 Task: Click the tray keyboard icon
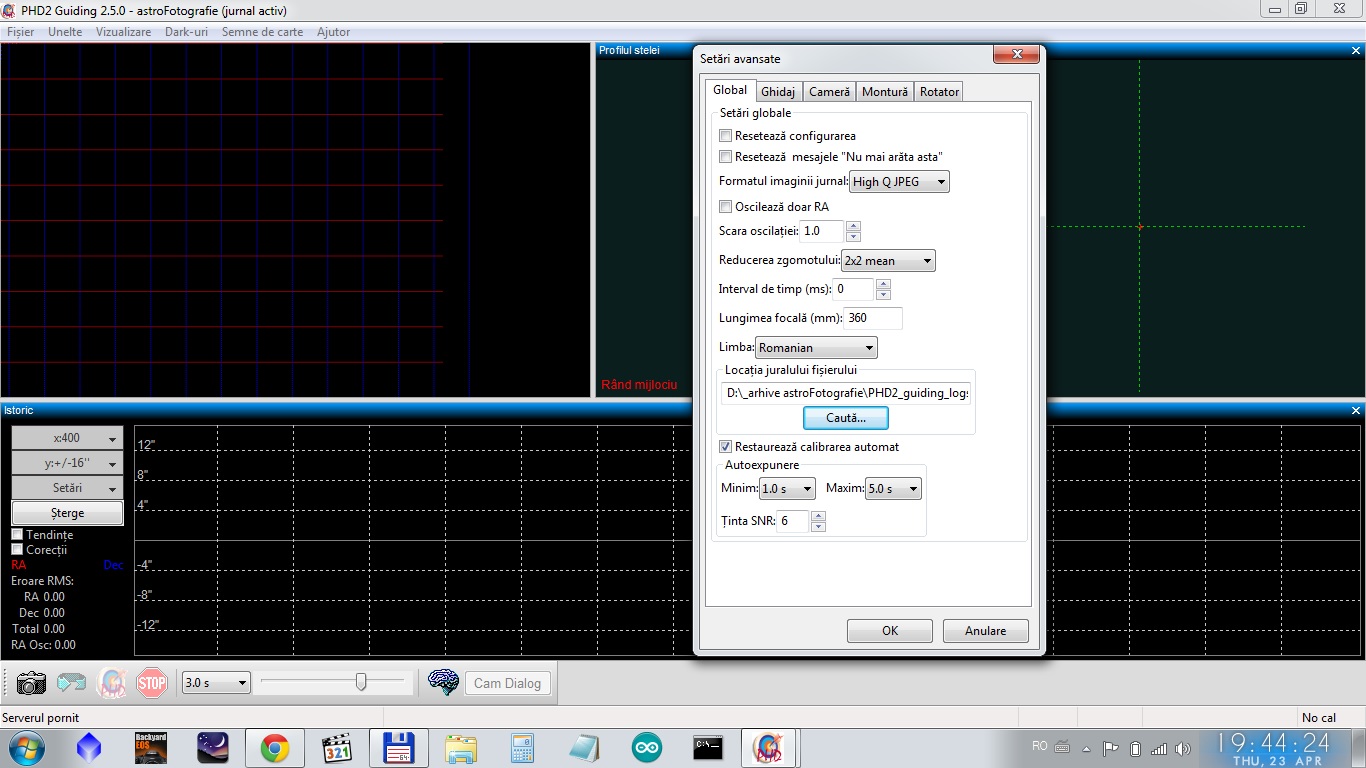1062,747
